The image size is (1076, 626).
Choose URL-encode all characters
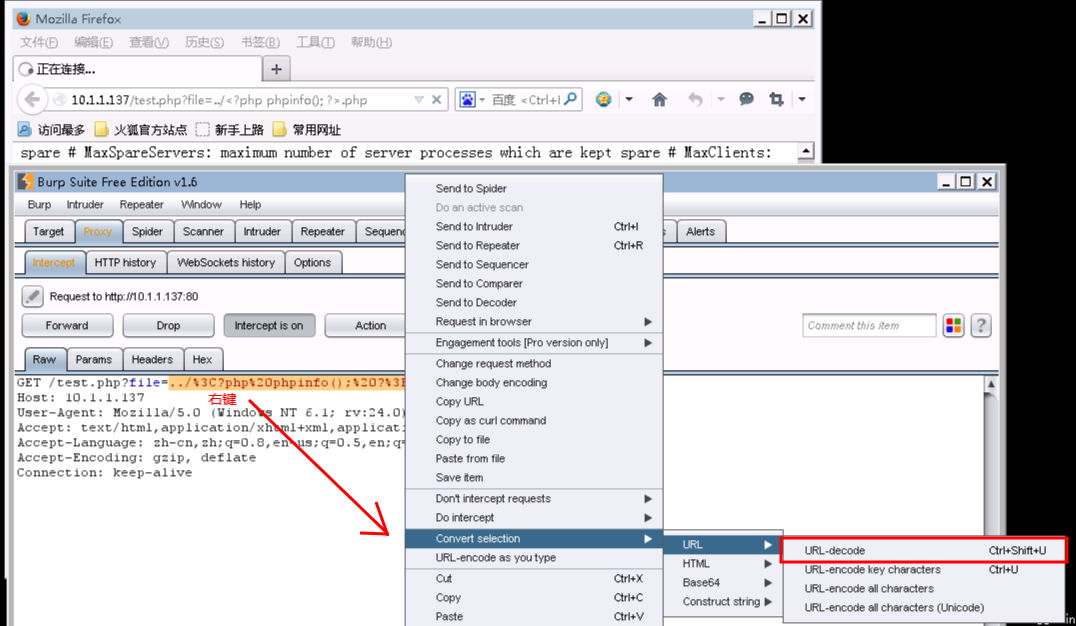pyautogui.click(x=924, y=588)
